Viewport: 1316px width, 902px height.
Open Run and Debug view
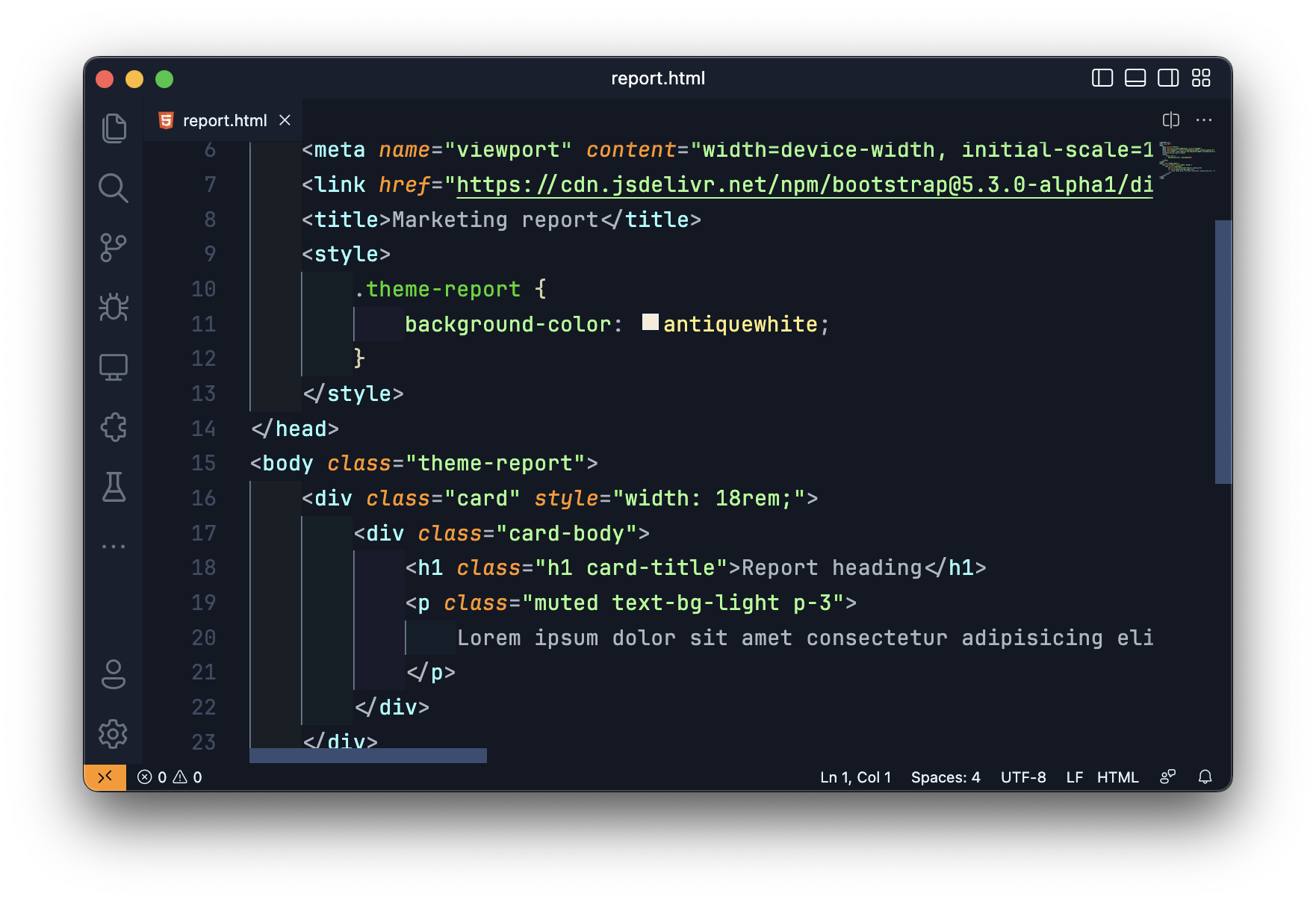(114, 307)
